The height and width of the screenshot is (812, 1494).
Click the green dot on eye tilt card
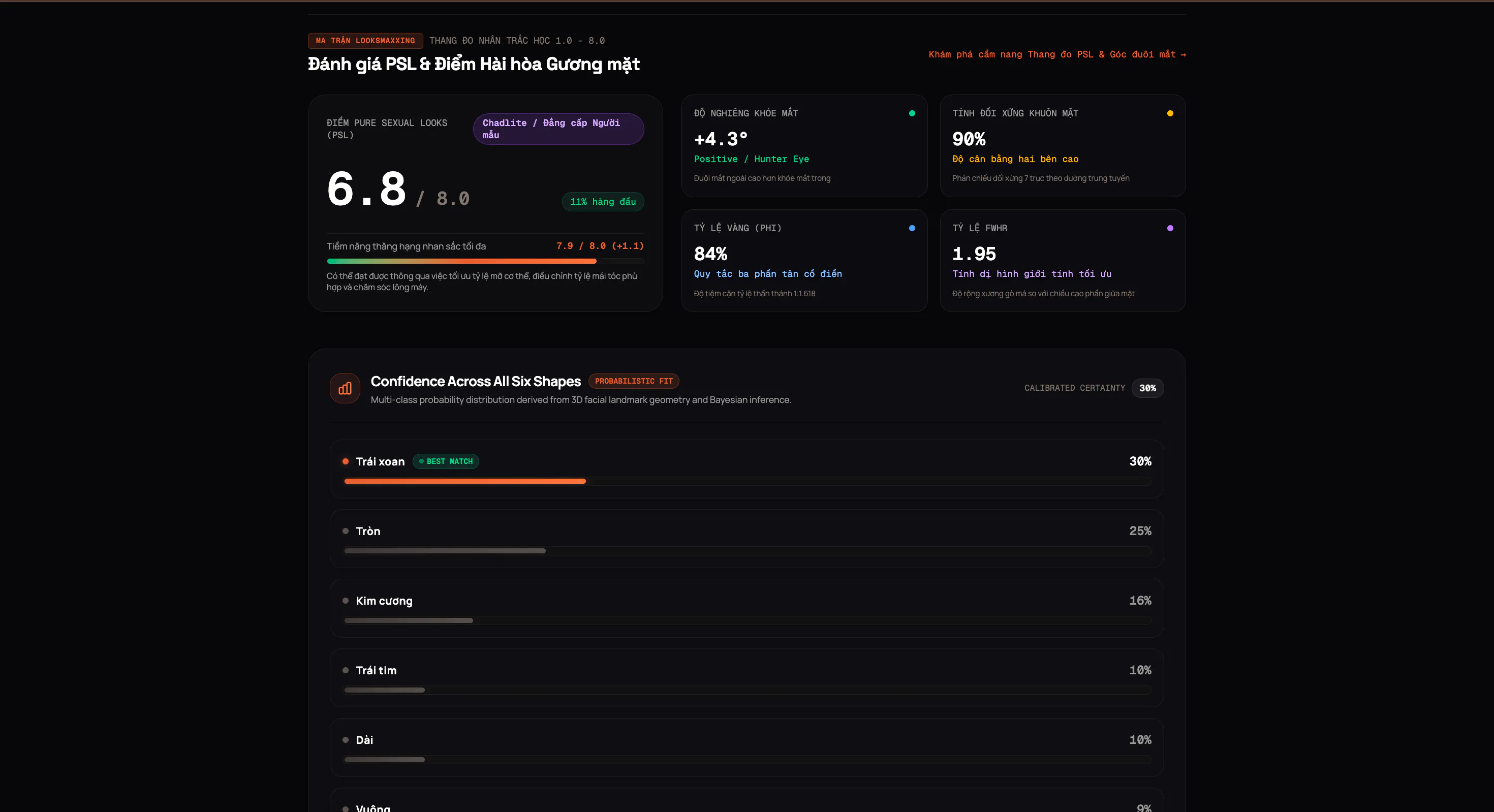coord(912,114)
